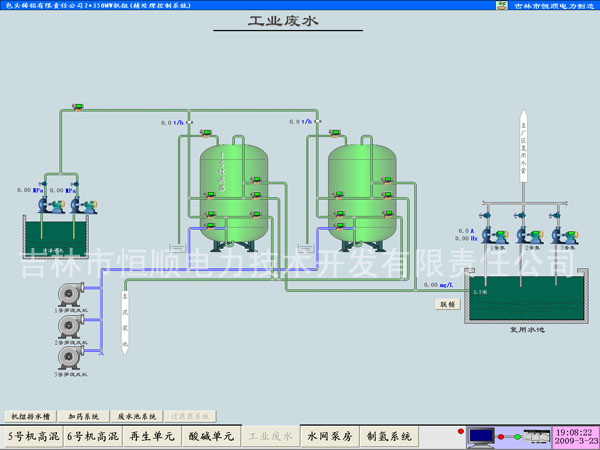Select the 2号罗茨风机 blower icon
600x450 pixels.
coord(68,327)
